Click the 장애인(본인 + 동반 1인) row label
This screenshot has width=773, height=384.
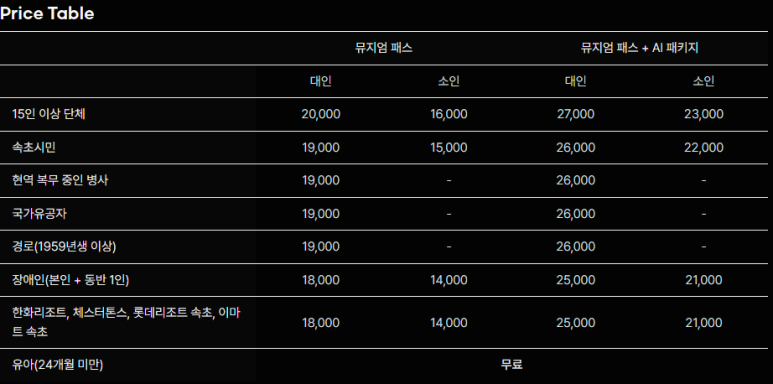(70, 280)
